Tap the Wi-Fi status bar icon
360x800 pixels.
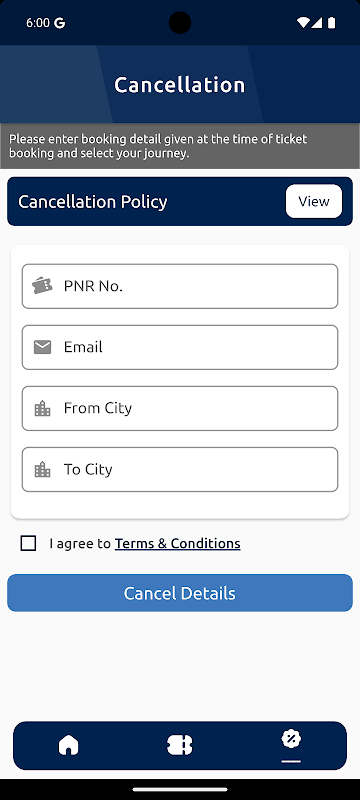303,23
